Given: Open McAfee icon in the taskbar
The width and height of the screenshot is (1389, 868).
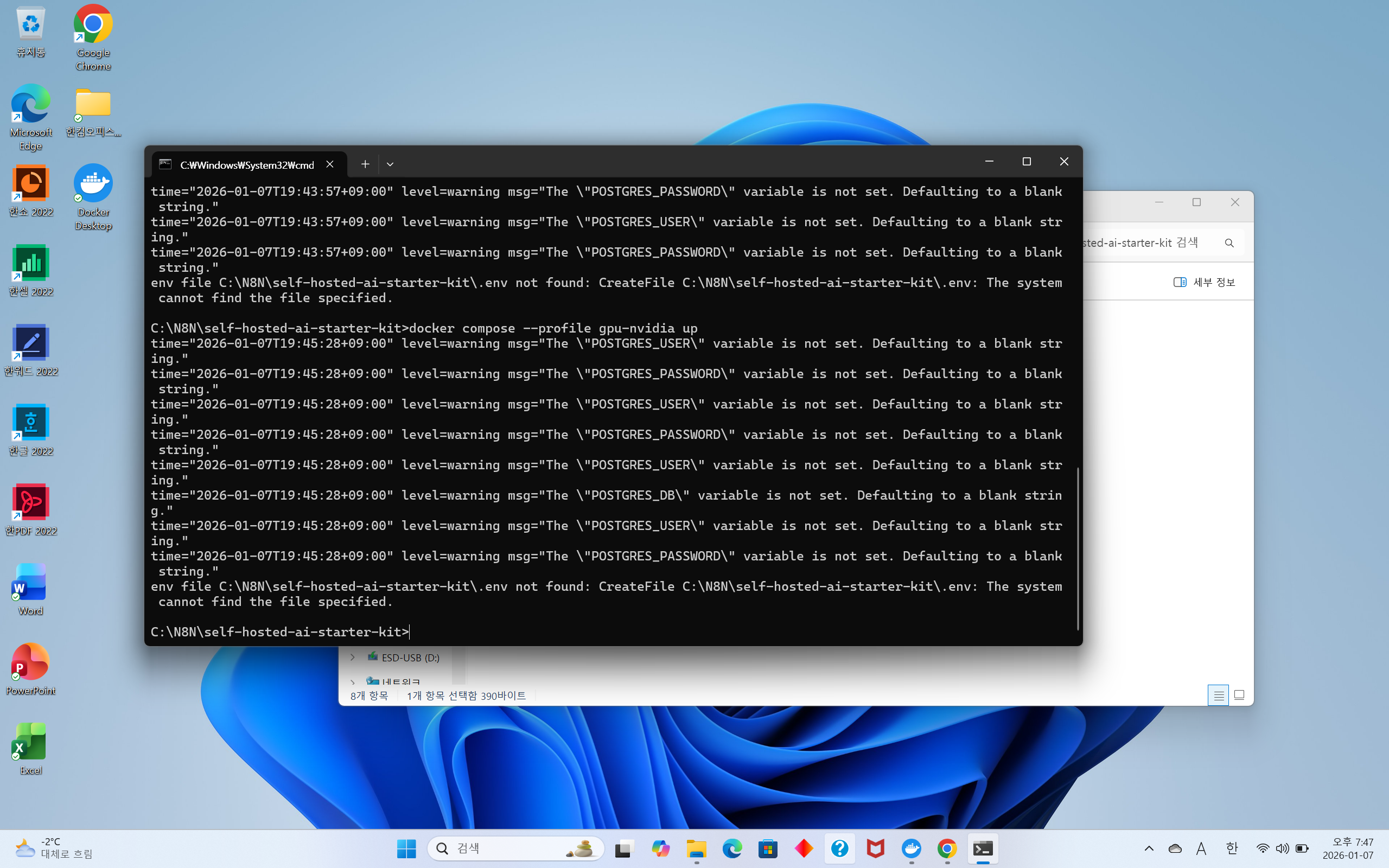Looking at the screenshot, I should [x=875, y=848].
